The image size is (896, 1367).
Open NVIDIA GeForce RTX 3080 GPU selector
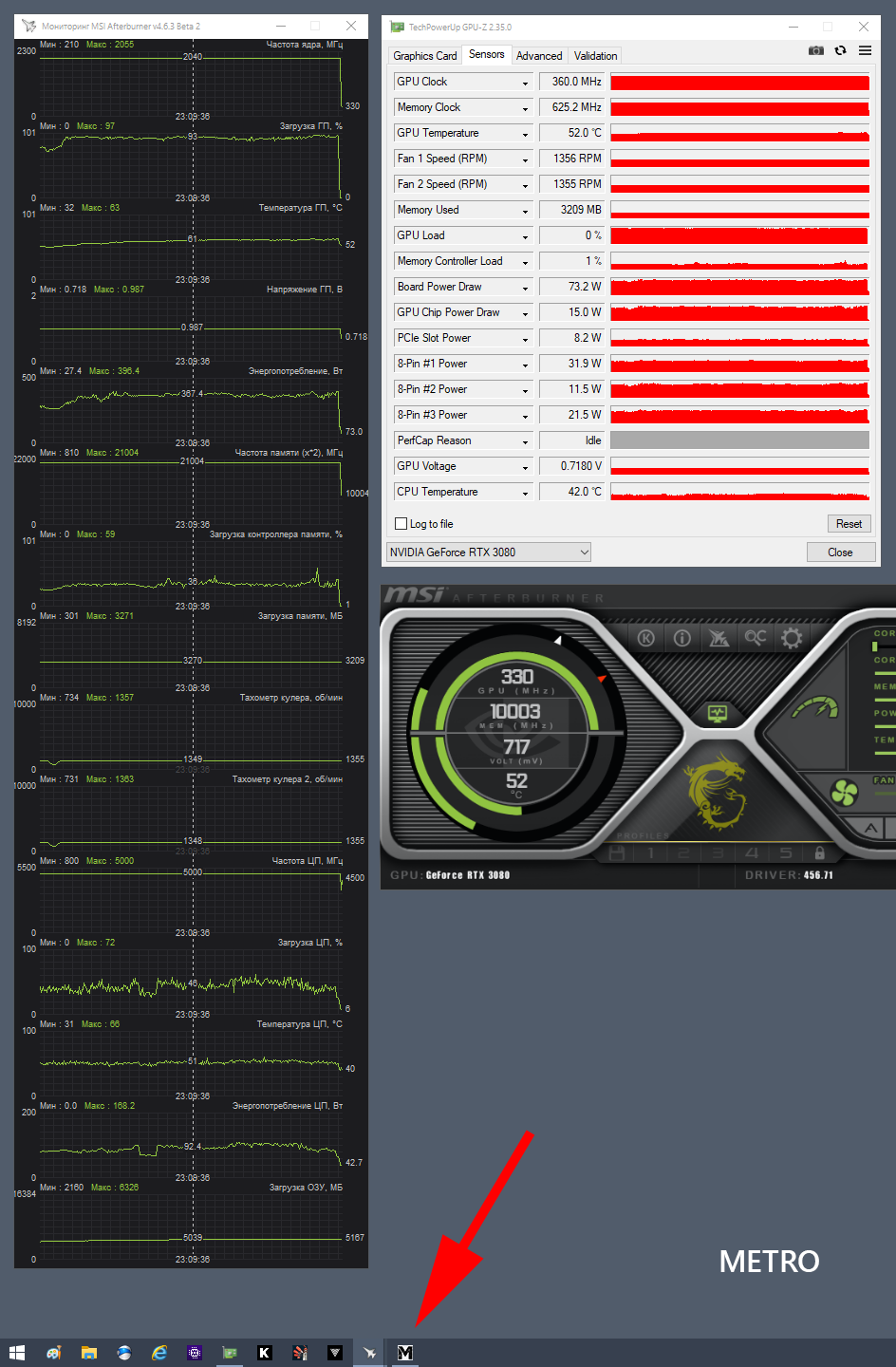489,552
